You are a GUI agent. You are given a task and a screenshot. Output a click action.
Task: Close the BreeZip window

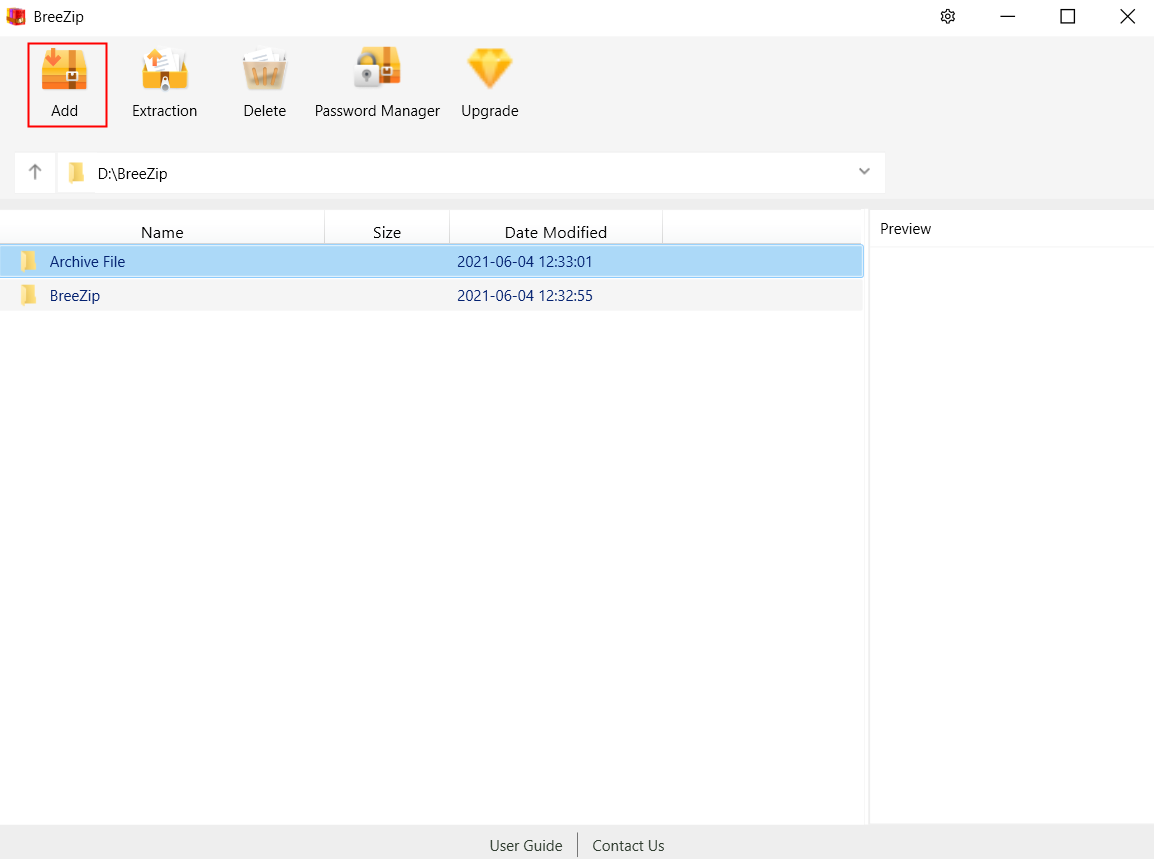click(1128, 16)
